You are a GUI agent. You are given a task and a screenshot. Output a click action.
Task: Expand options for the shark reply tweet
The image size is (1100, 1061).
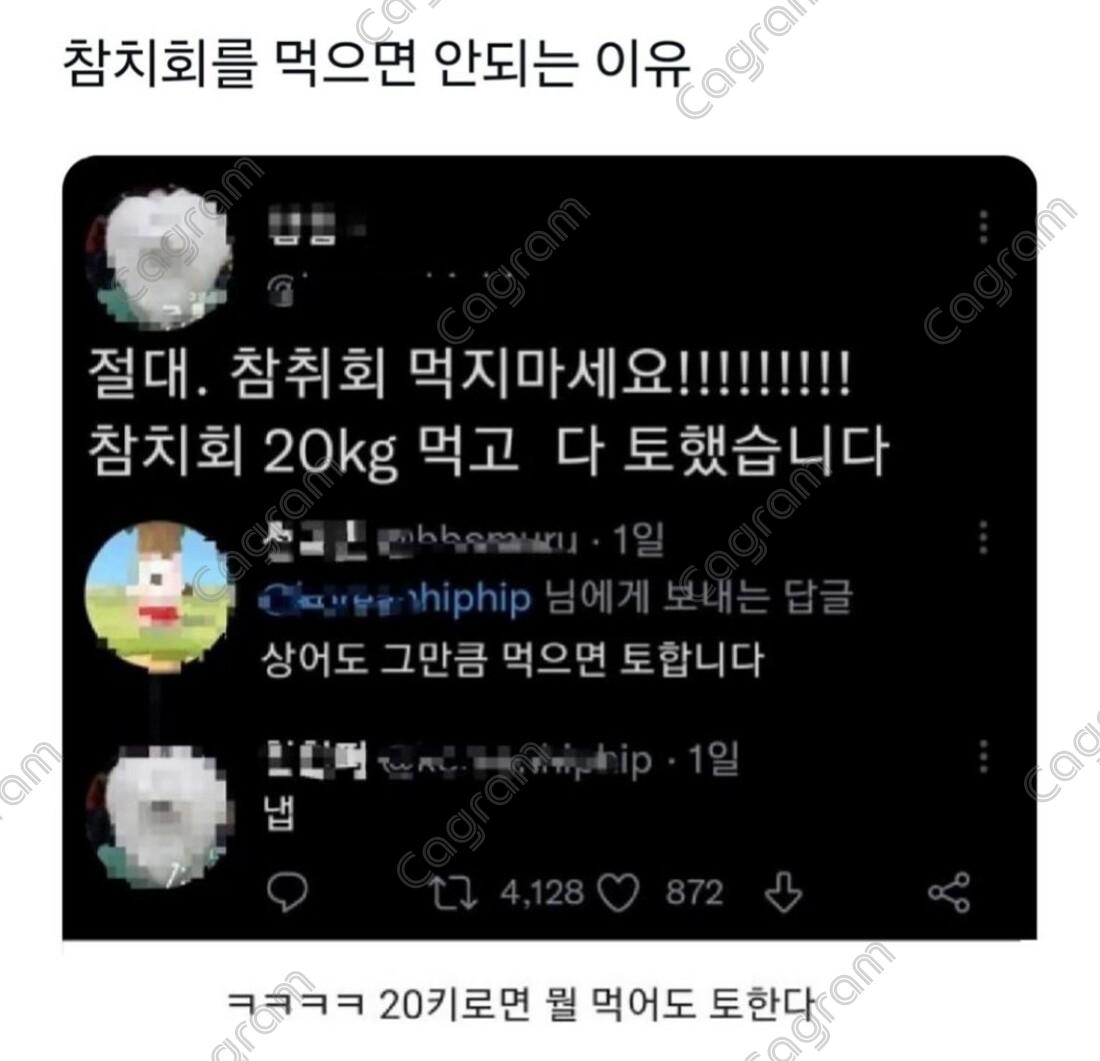(x=984, y=538)
